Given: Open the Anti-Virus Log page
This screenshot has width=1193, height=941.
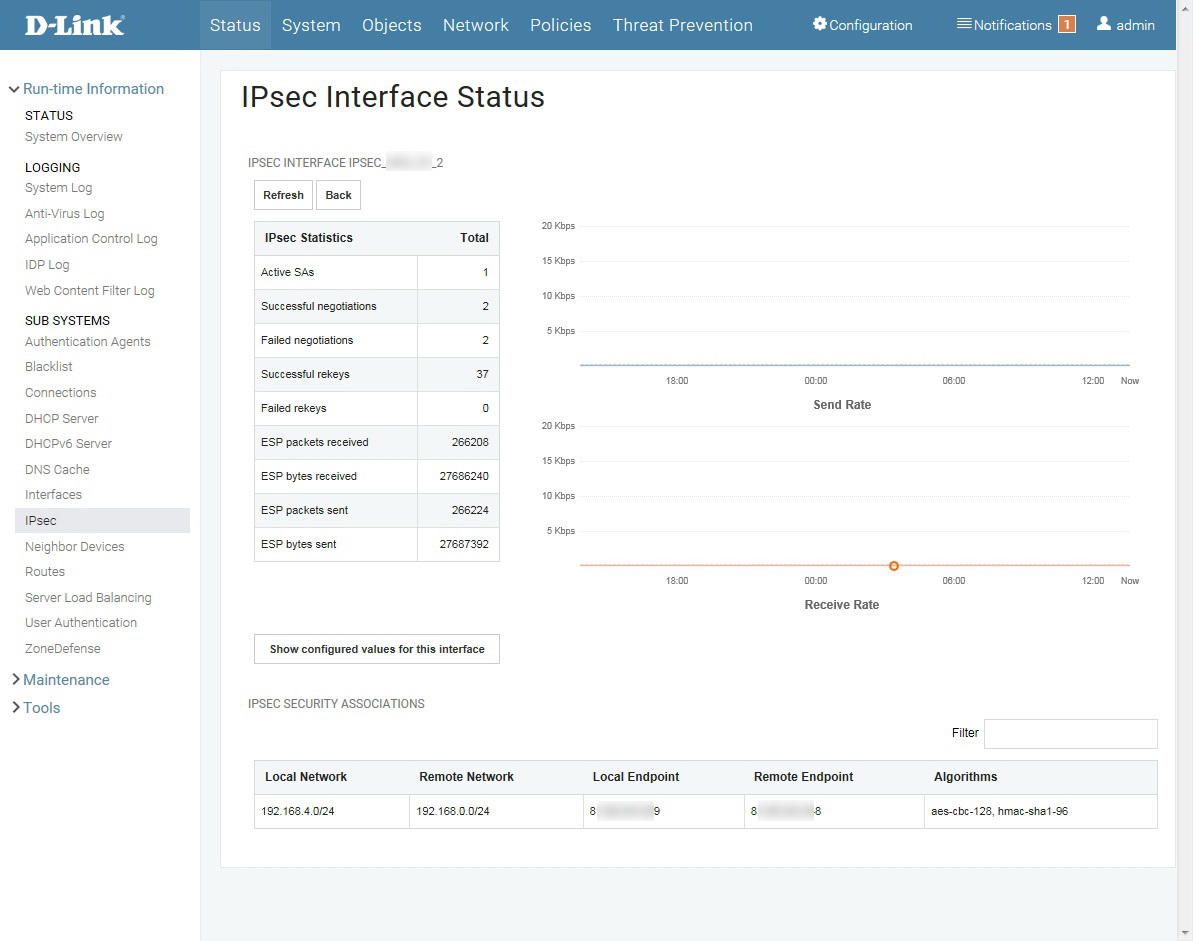Looking at the screenshot, I should coord(64,214).
